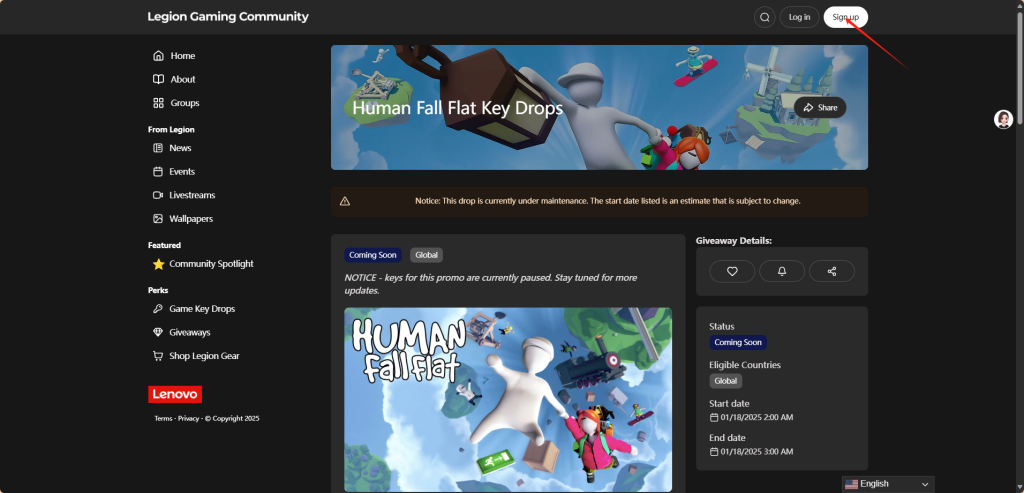Click the Home house icon

(x=158, y=56)
